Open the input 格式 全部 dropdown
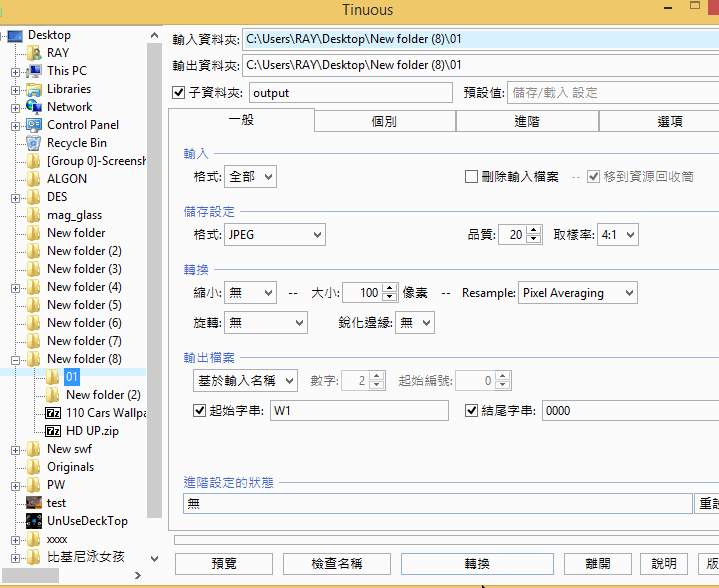 pyautogui.click(x=250, y=177)
